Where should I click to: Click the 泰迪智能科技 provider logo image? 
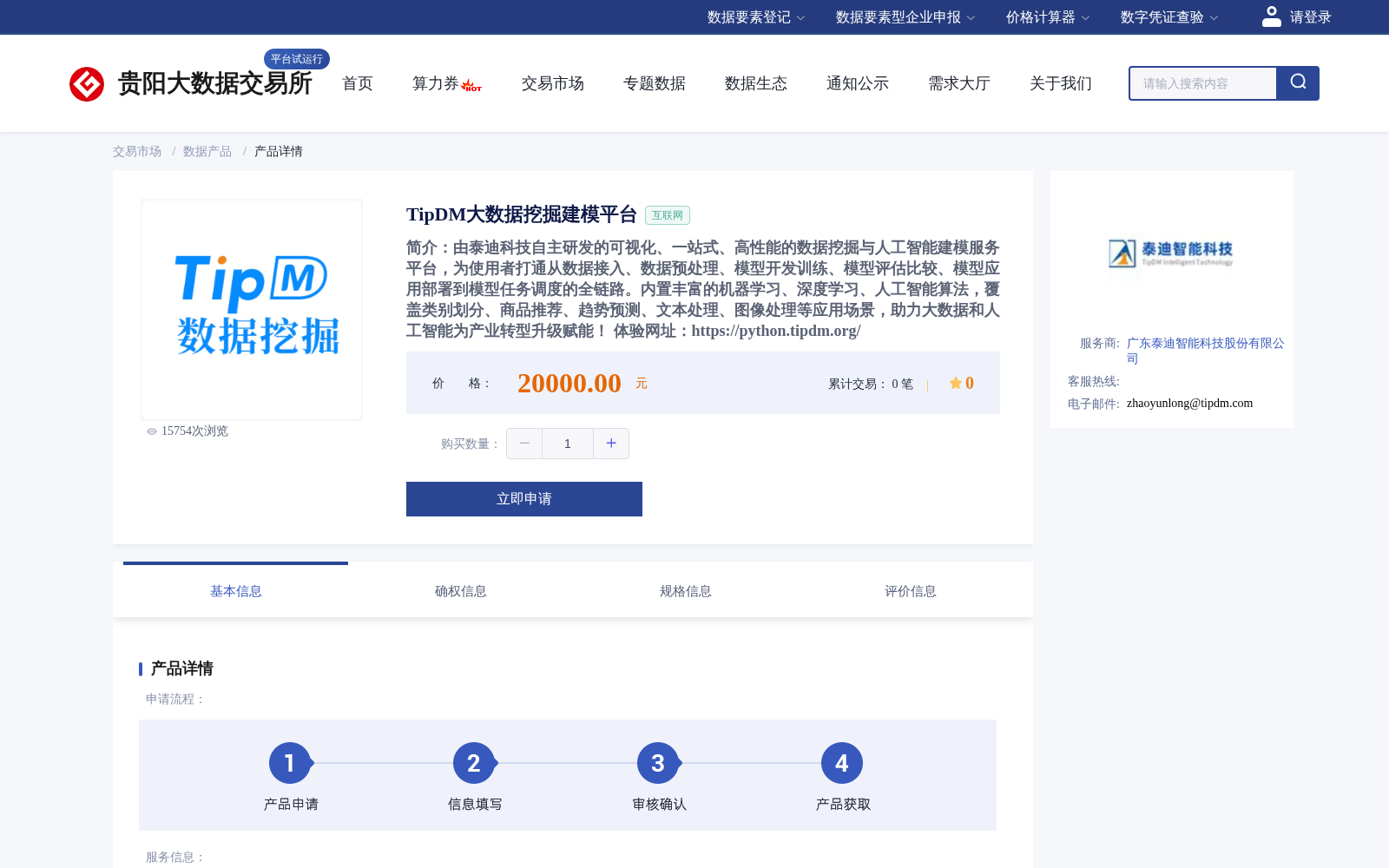tap(1171, 253)
